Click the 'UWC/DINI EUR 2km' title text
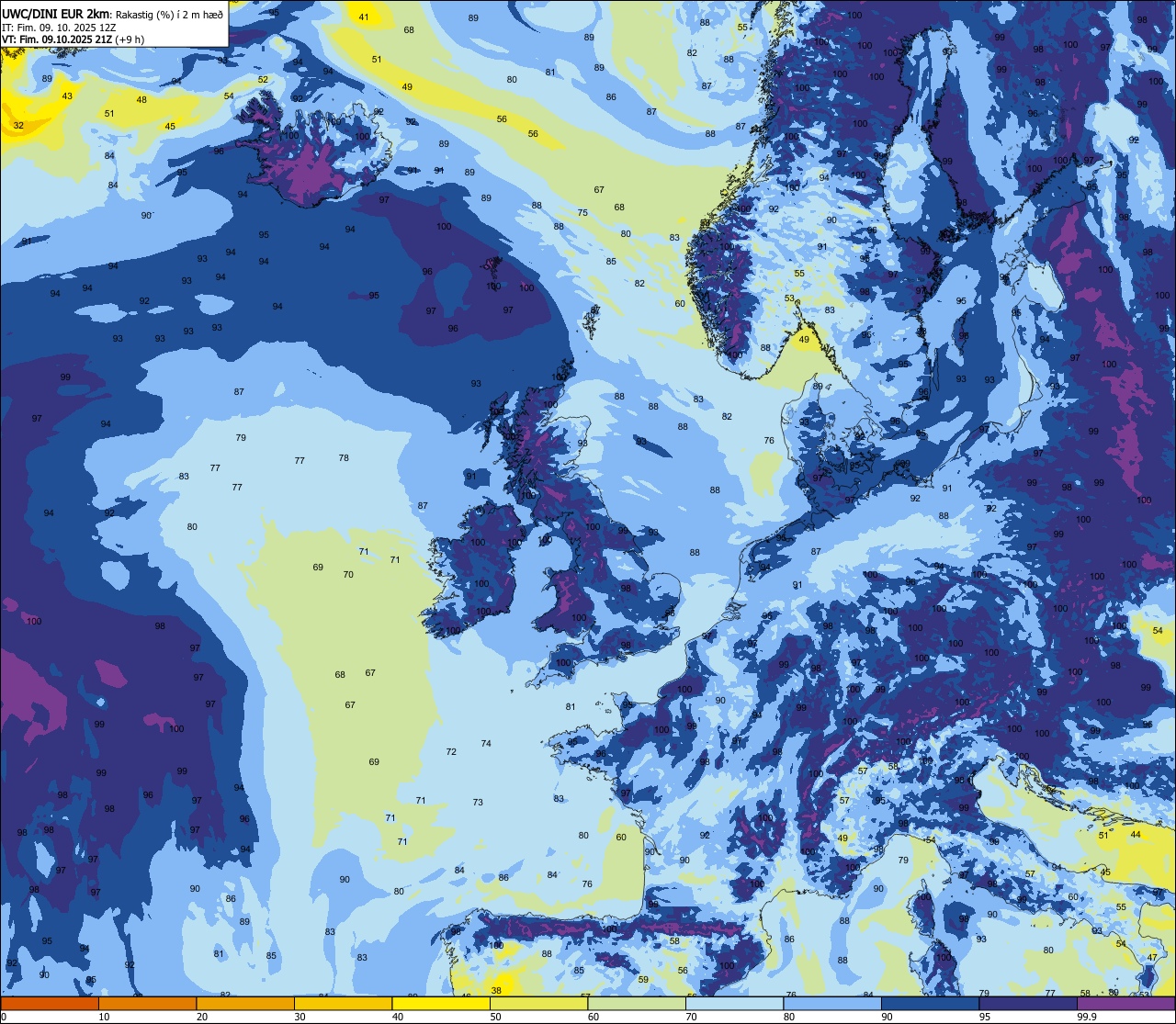The height and width of the screenshot is (1024, 1176). point(55,14)
